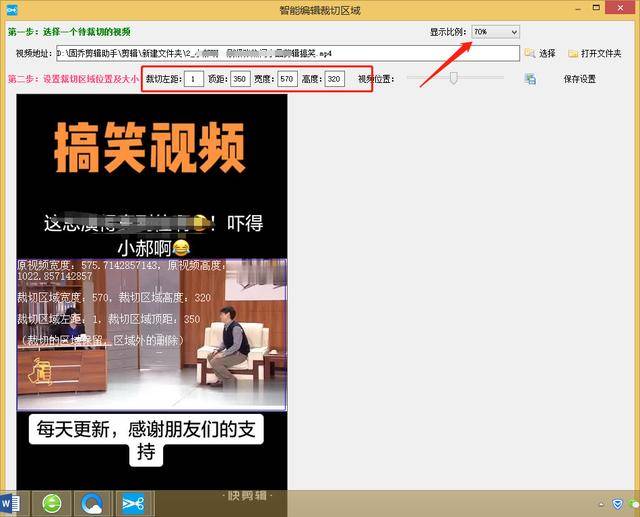Image resolution: width=640 pixels, height=517 pixels.
Task: Click the blue shield tray icon
Action: click(617, 504)
